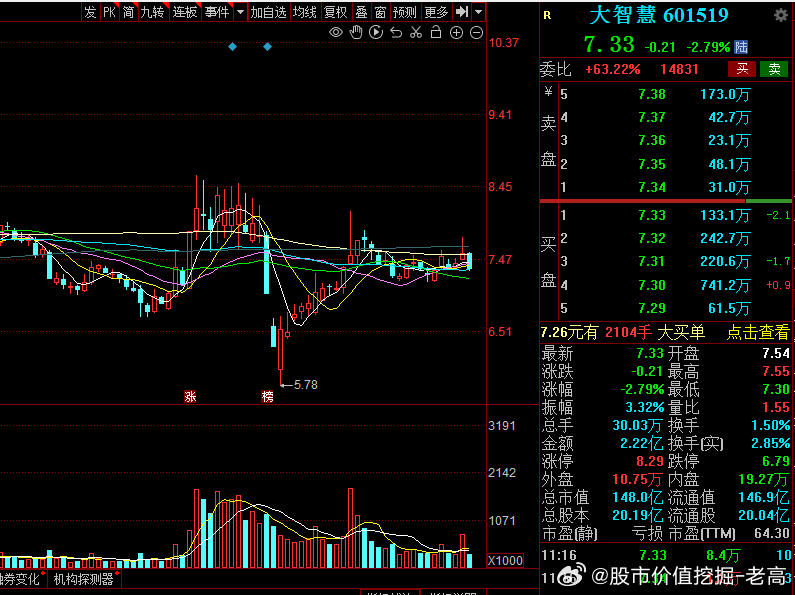
Task: Click the PK compare button
Action: [x=109, y=12]
